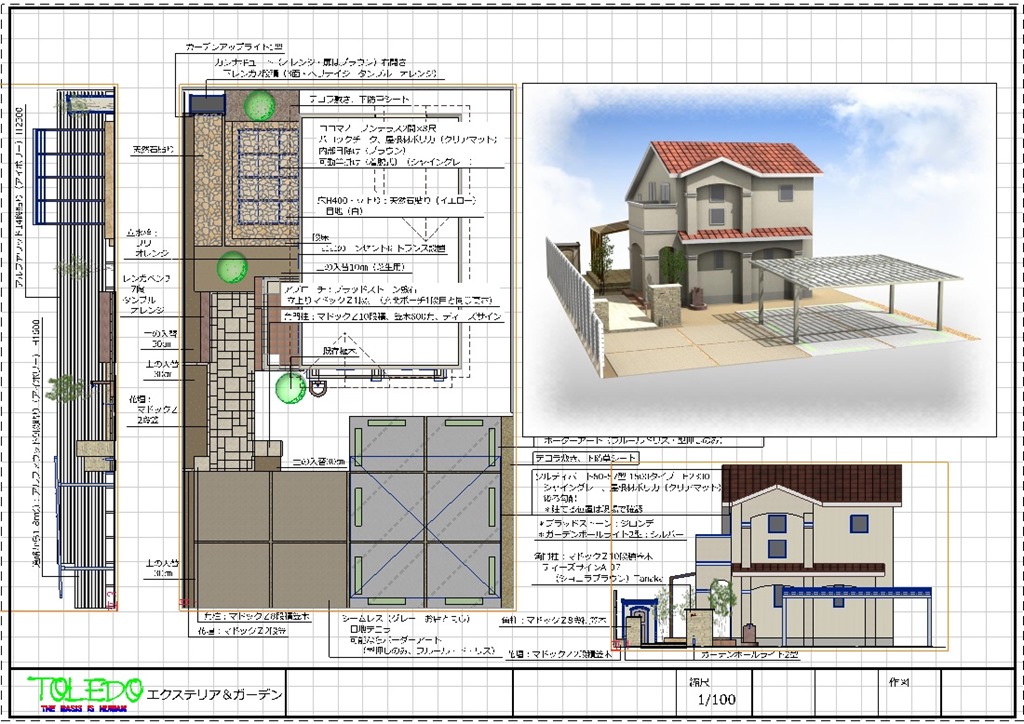Select the narrow side elevation strip on left
Viewport: 1024px width, 724px height.
coord(76,350)
